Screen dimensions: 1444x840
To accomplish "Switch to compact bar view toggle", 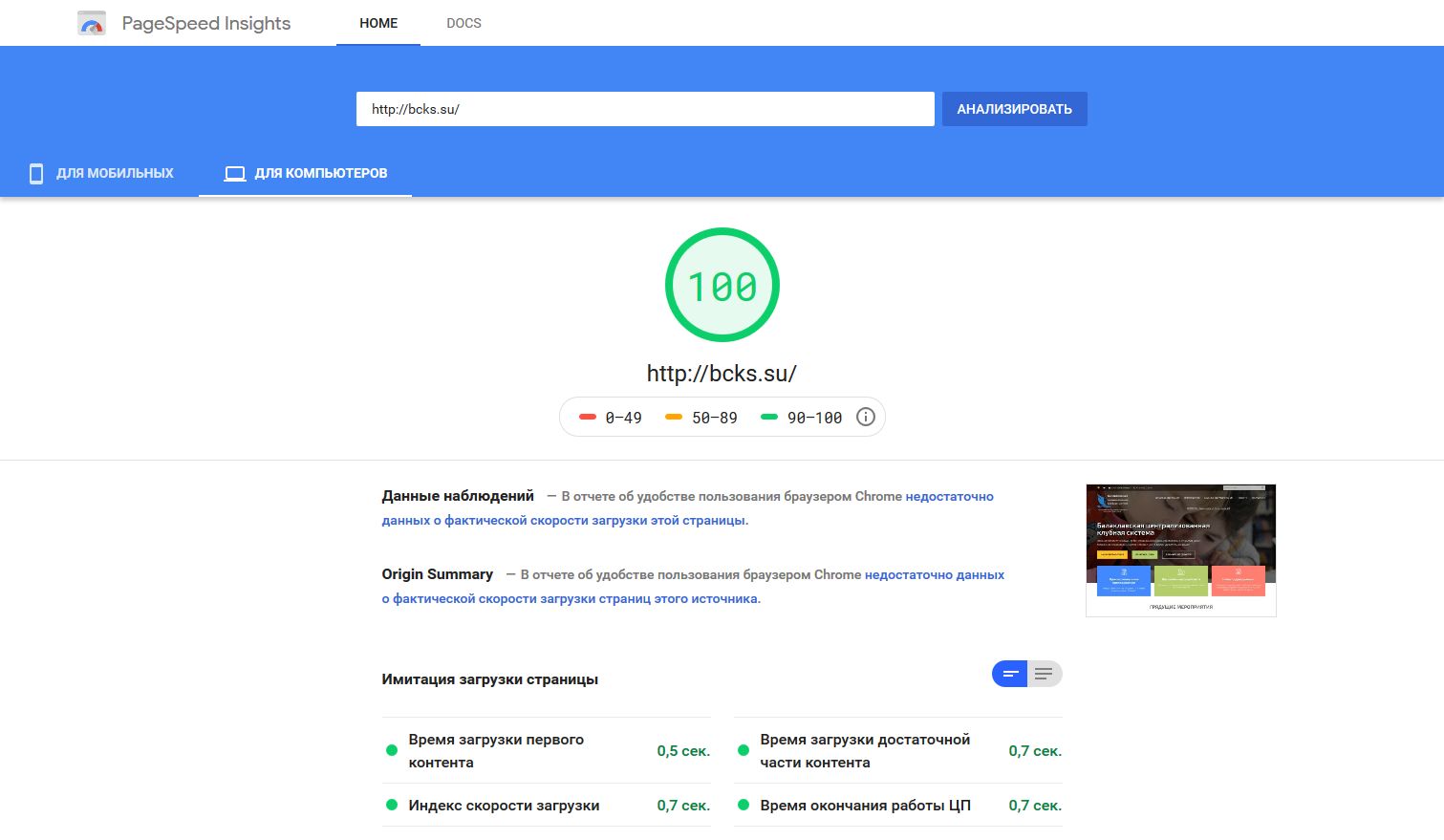I will coord(1010,674).
